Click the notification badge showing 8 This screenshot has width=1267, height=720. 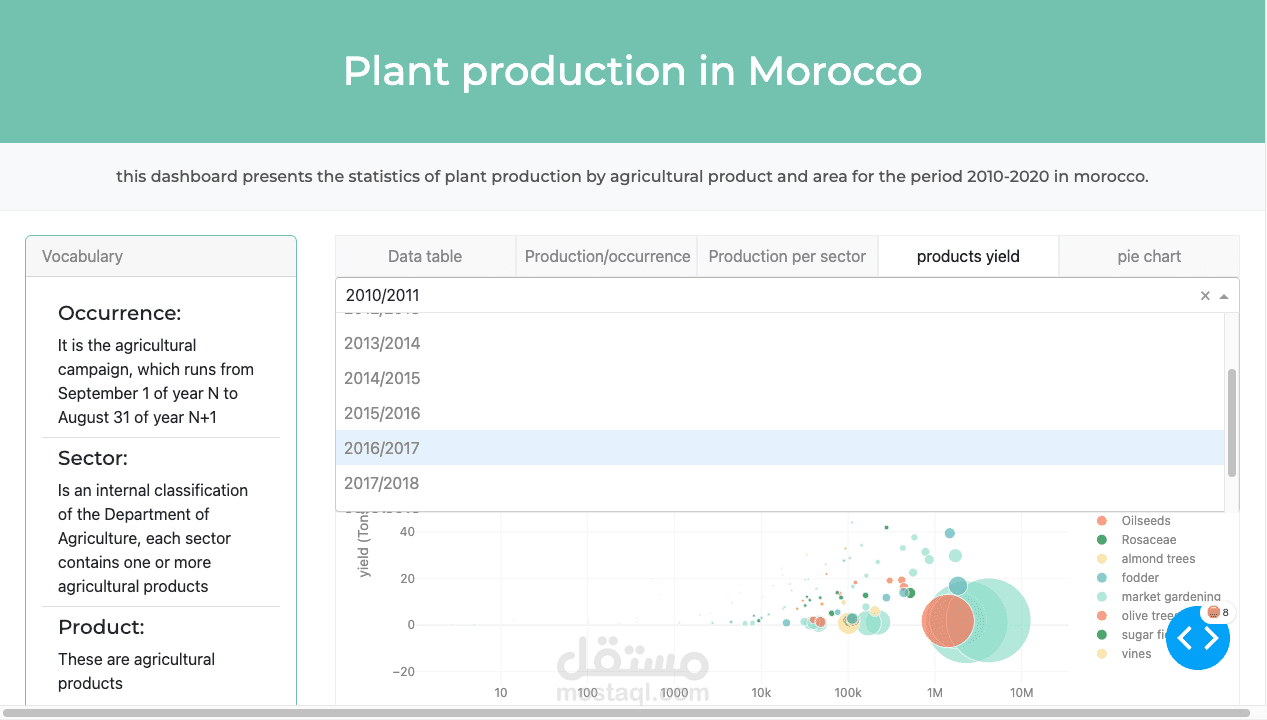click(x=1217, y=612)
